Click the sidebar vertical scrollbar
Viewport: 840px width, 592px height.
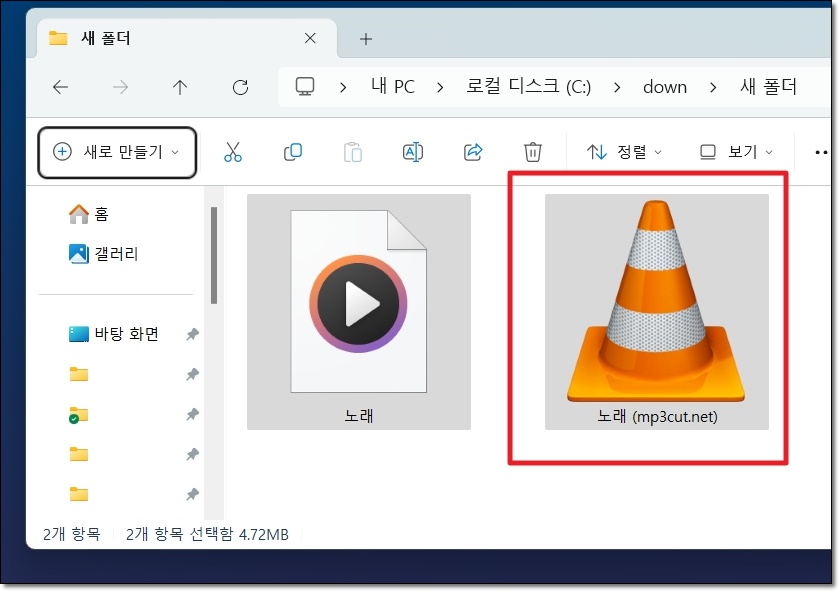pyautogui.click(x=214, y=256)
